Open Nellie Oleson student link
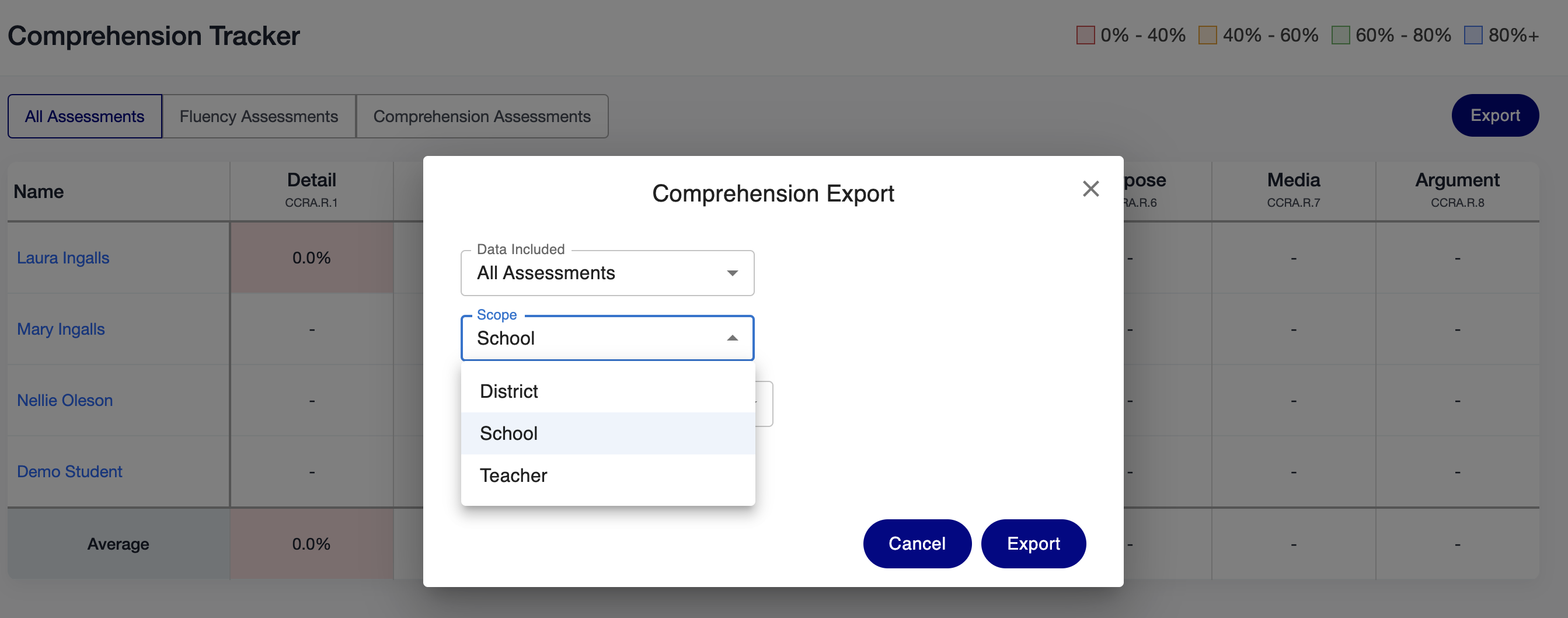The width and height of the screenshot is (1568, 618). pyautogui.click(x=65, y=401)
